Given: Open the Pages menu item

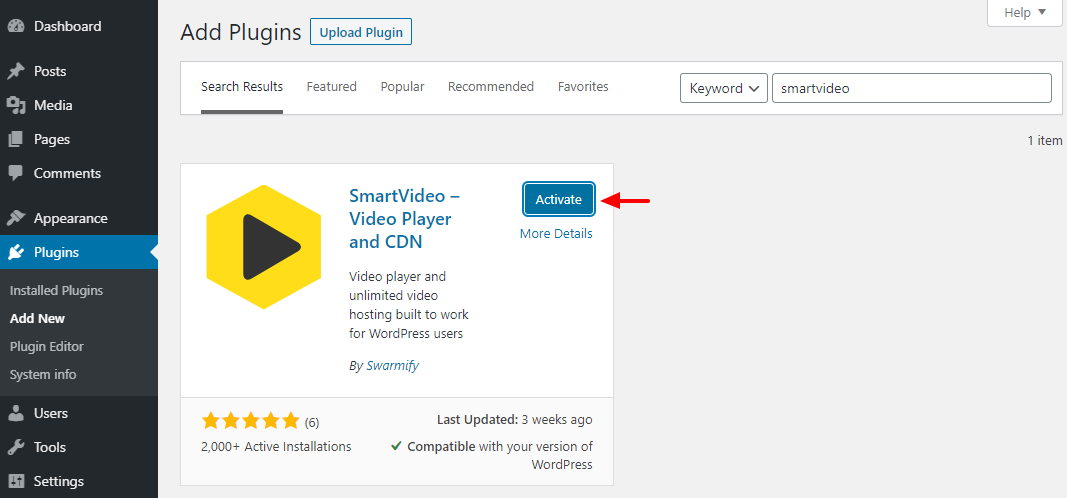Looking at the screenshot, I should click(x=79, y=139).
